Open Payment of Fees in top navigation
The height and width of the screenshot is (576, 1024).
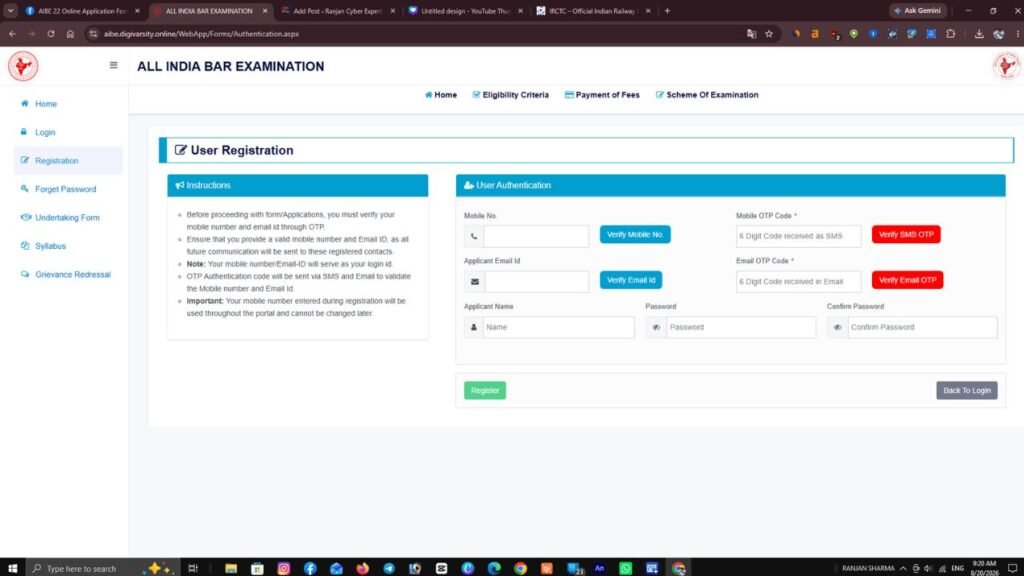point(602,95)
